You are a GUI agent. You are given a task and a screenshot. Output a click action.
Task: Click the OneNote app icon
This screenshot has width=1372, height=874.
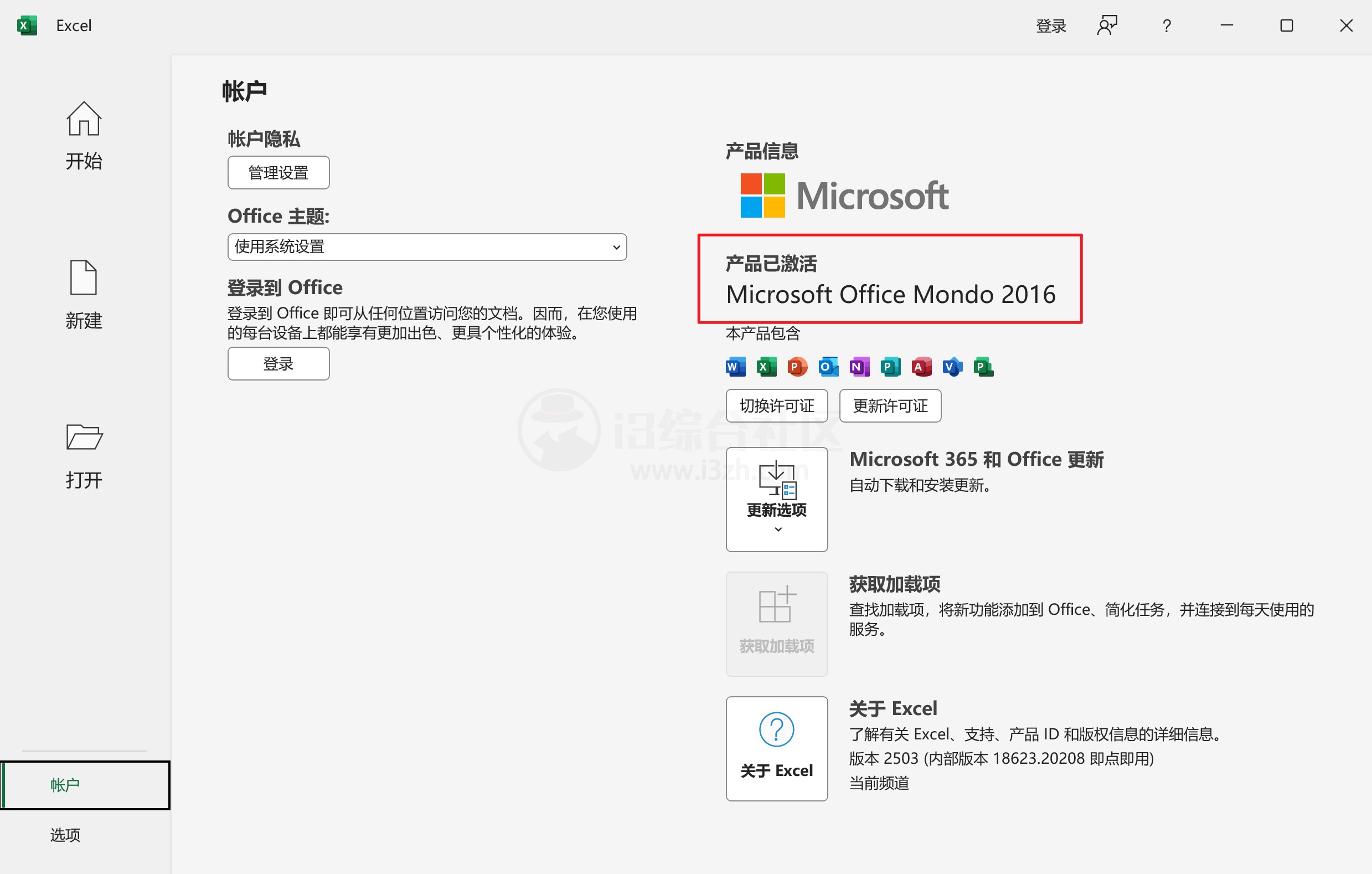[859, 367]
